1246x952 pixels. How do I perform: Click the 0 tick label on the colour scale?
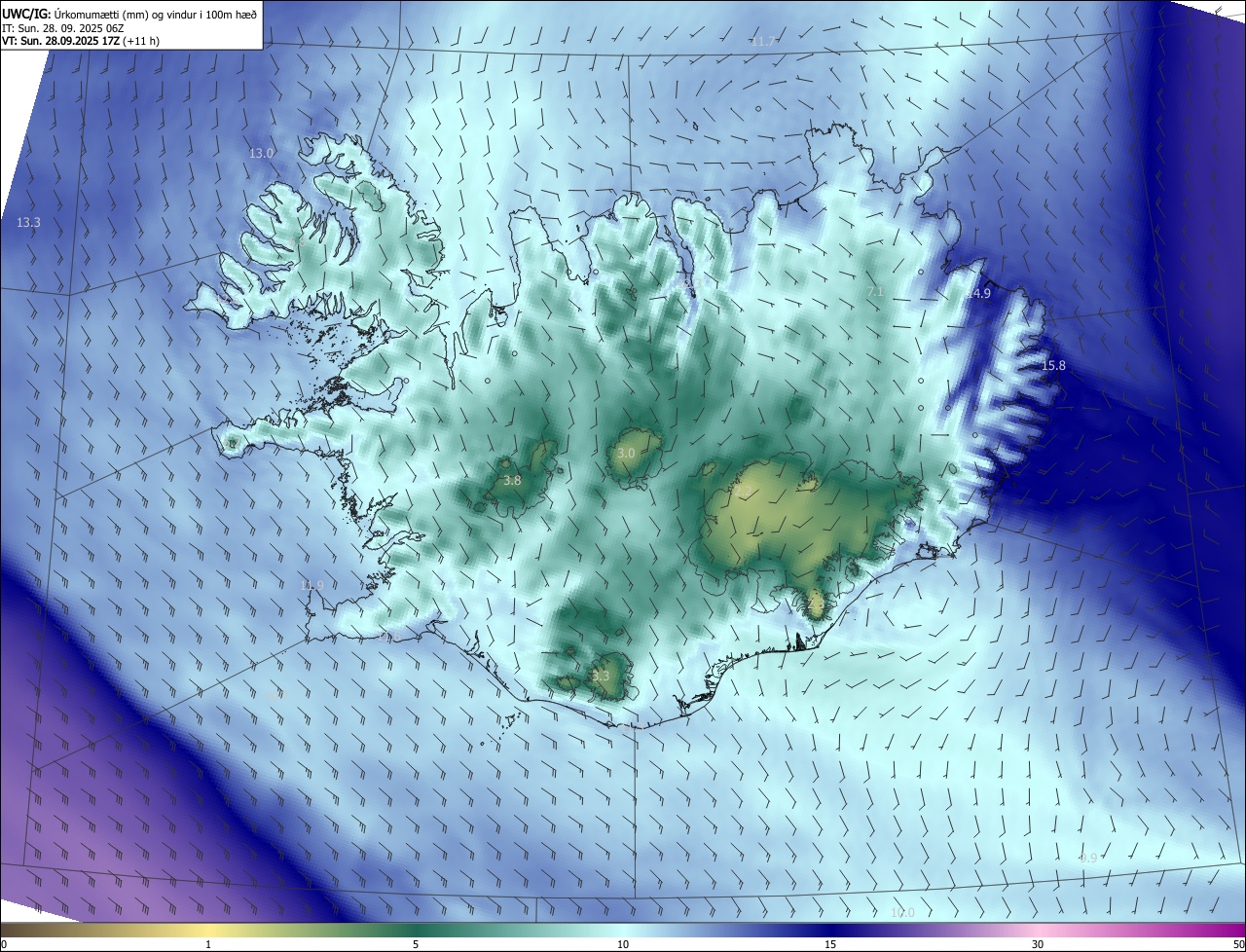pyautogui.click(x=4, y=944)
